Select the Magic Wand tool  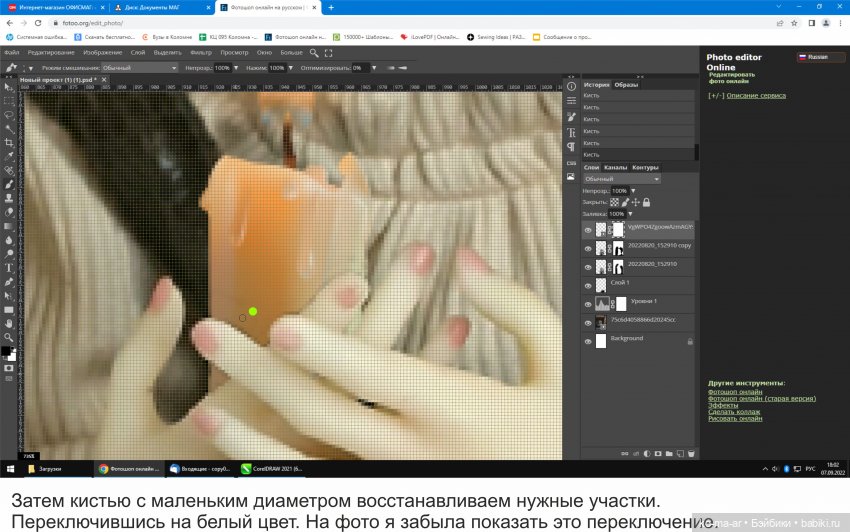coord(9,129)
